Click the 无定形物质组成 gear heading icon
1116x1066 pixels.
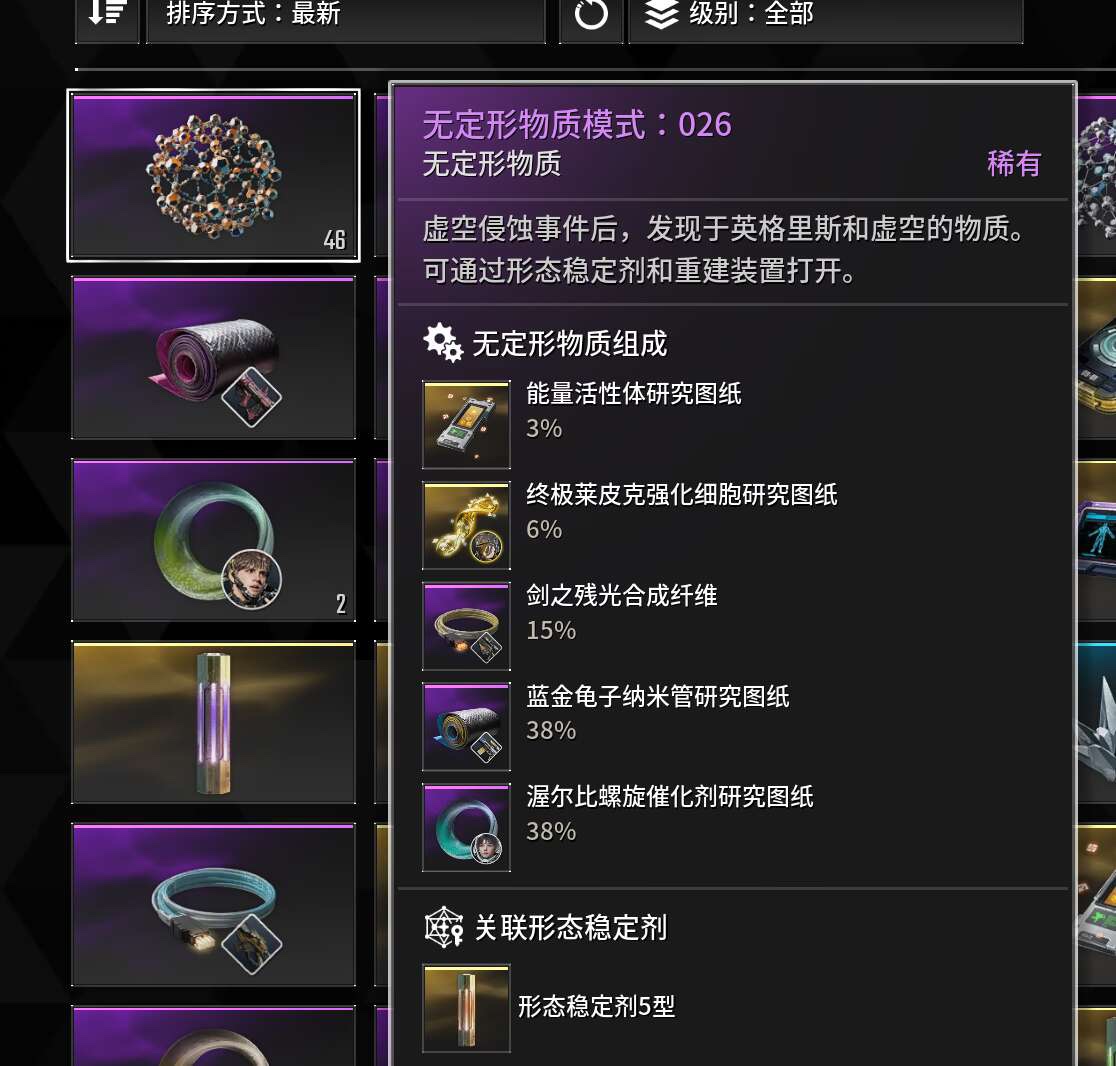443,342
